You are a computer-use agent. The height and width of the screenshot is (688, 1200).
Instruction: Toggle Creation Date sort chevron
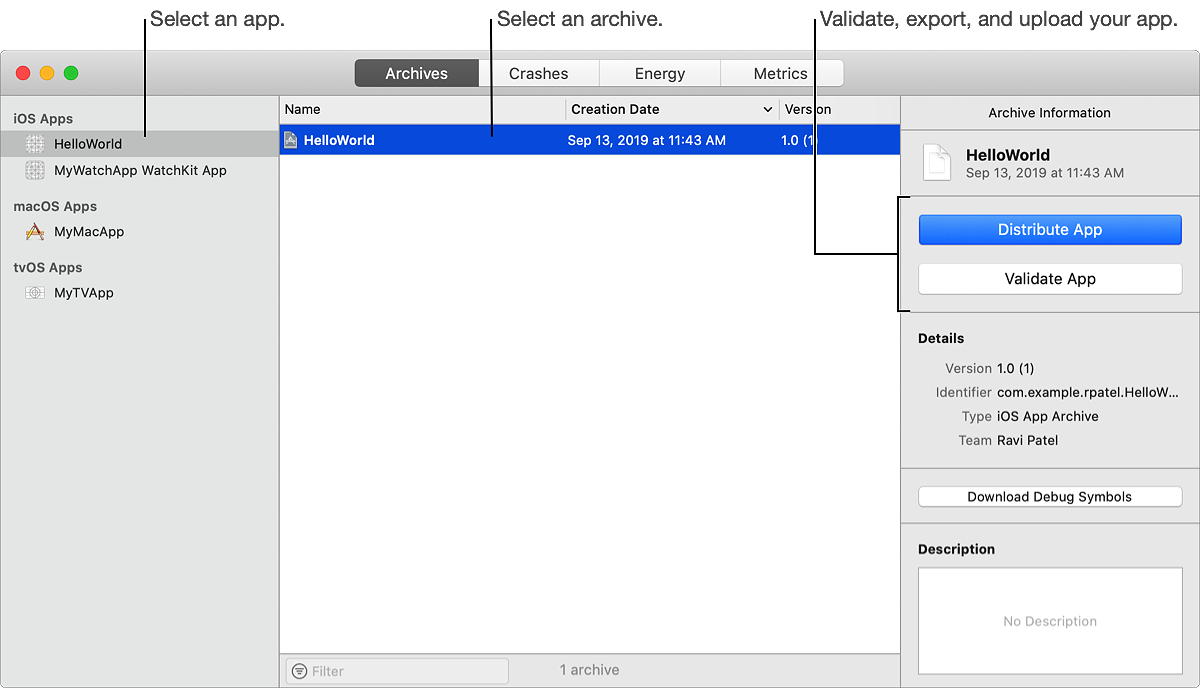pyautogui.click(x=768, y=110)
